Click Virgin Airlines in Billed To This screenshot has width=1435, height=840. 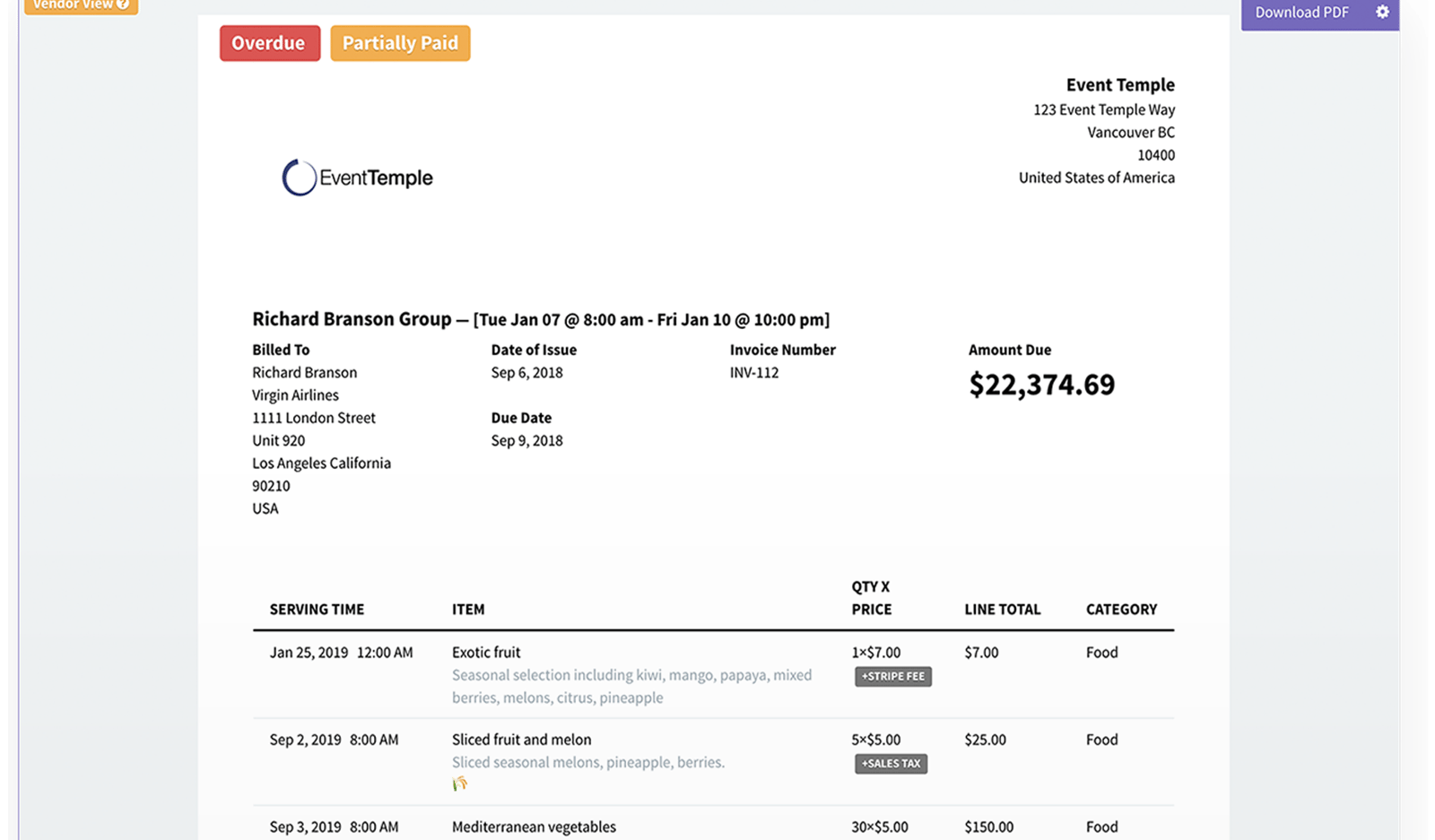coord(295,394)
